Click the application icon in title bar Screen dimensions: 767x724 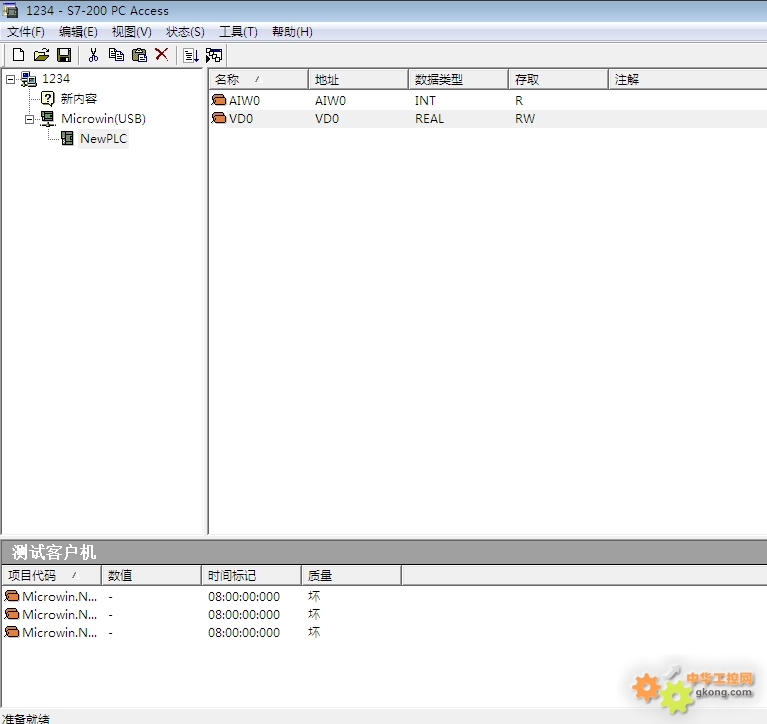10,10
